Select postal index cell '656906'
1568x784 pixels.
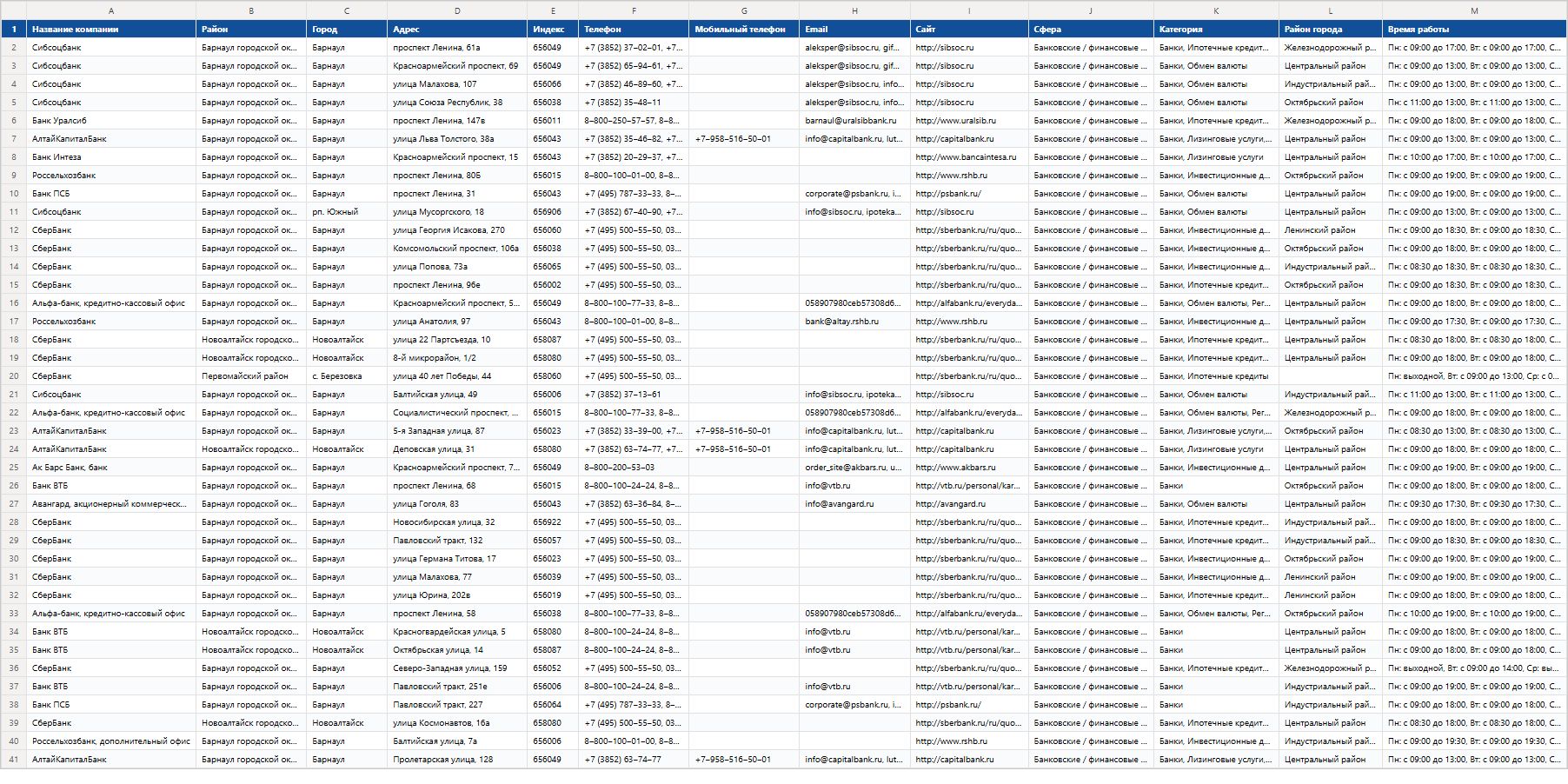[553, 211]
